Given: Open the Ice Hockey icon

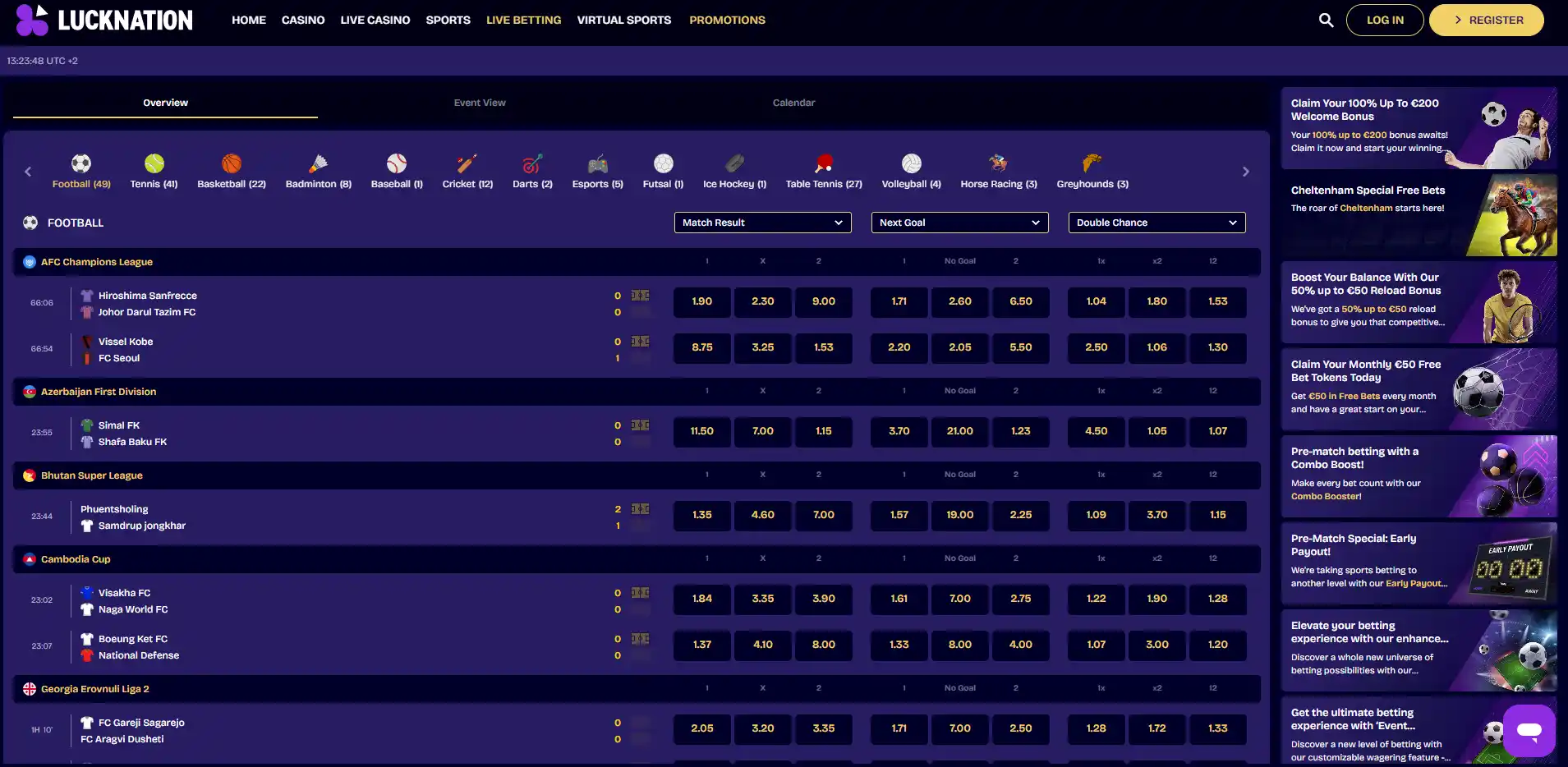Looking at the screenshot, I should point(735,163).
